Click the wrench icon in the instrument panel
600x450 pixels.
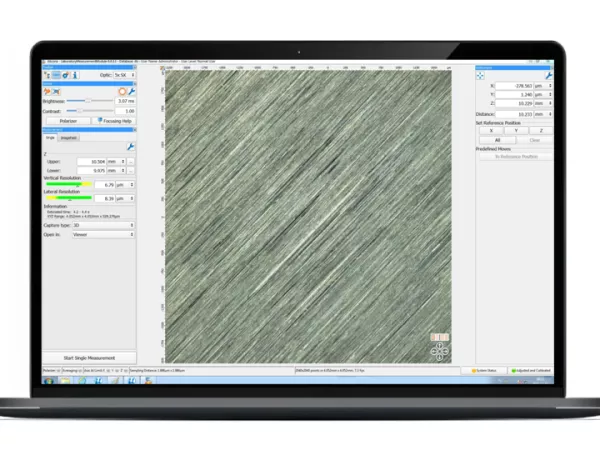(547, 75)
